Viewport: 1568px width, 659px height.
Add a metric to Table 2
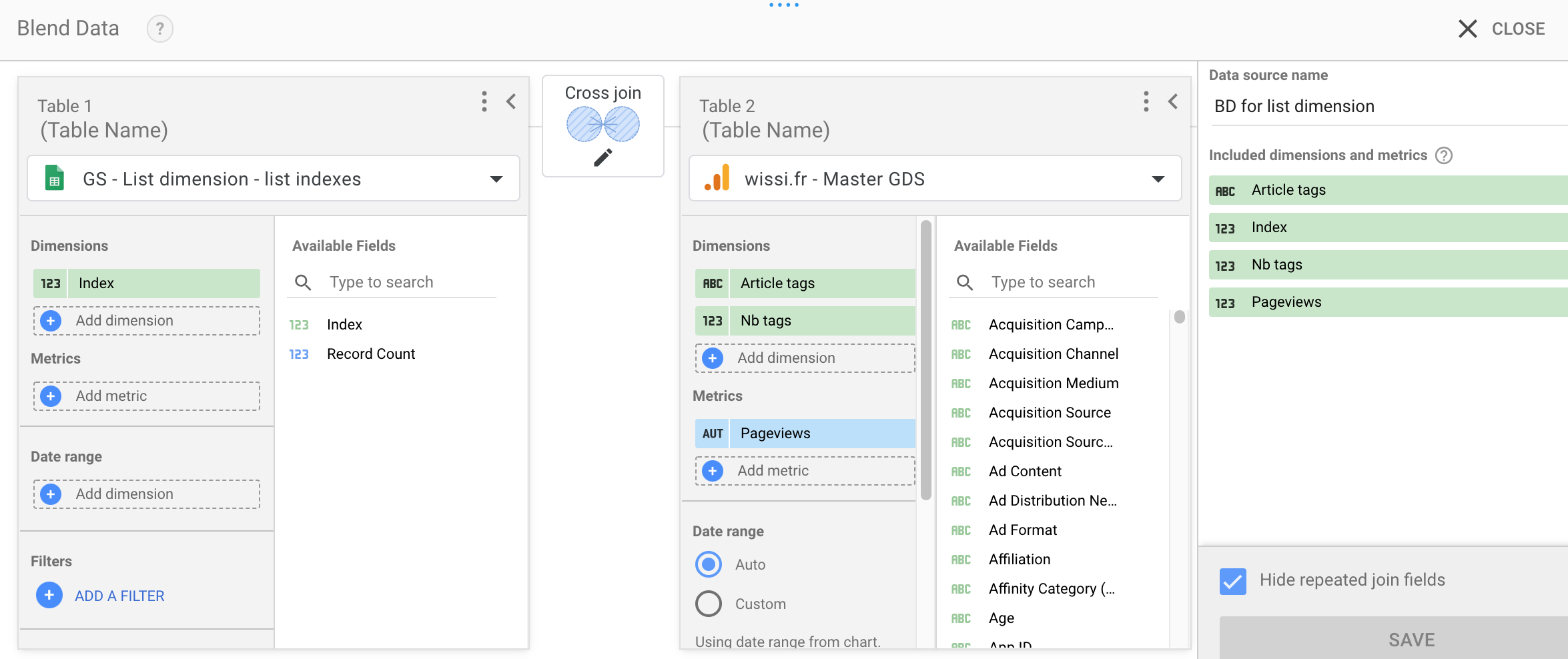pos(805,471)
